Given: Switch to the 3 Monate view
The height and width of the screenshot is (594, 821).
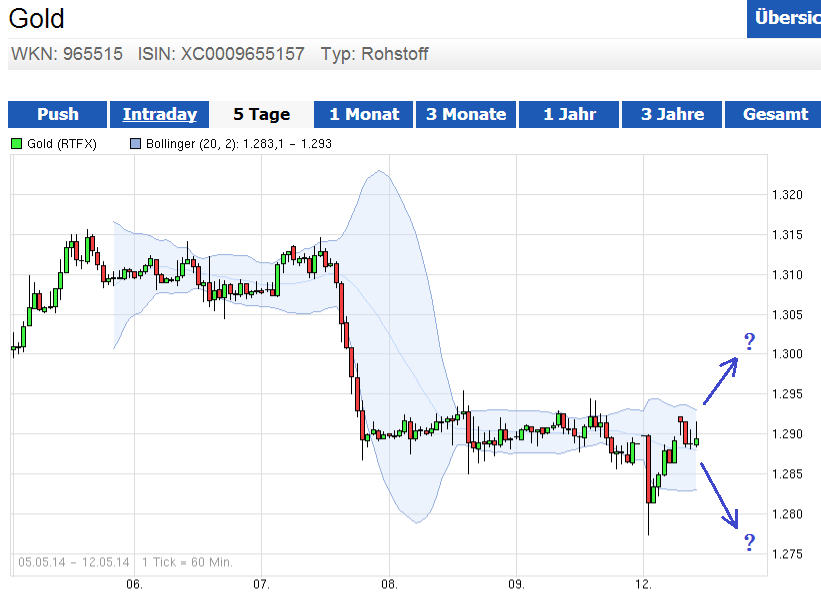Looking at the screenshot, I should click(x=466, y=114).
